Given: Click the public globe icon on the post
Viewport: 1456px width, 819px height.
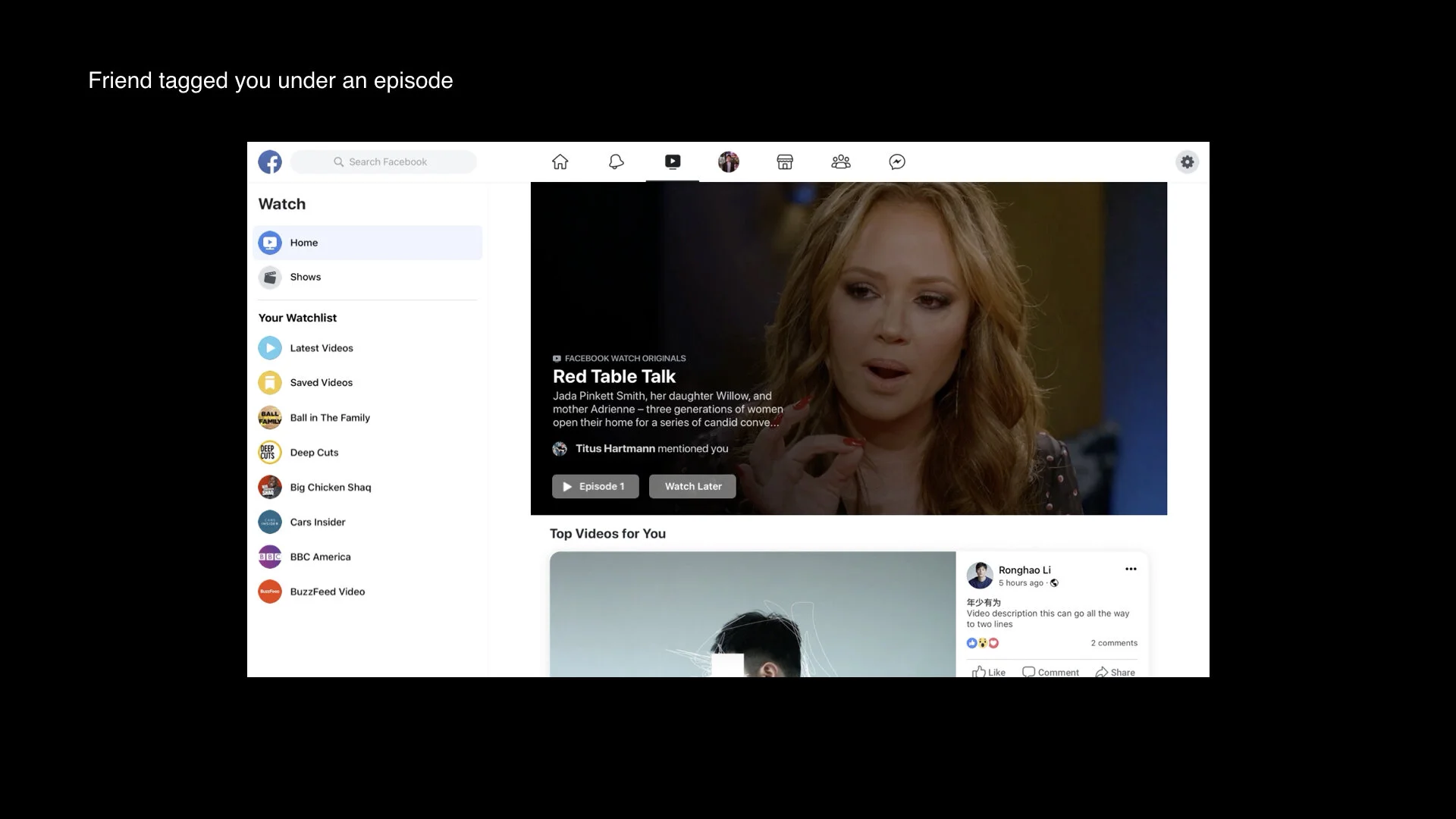Looking at the screenshot, I should (1054, 583).
